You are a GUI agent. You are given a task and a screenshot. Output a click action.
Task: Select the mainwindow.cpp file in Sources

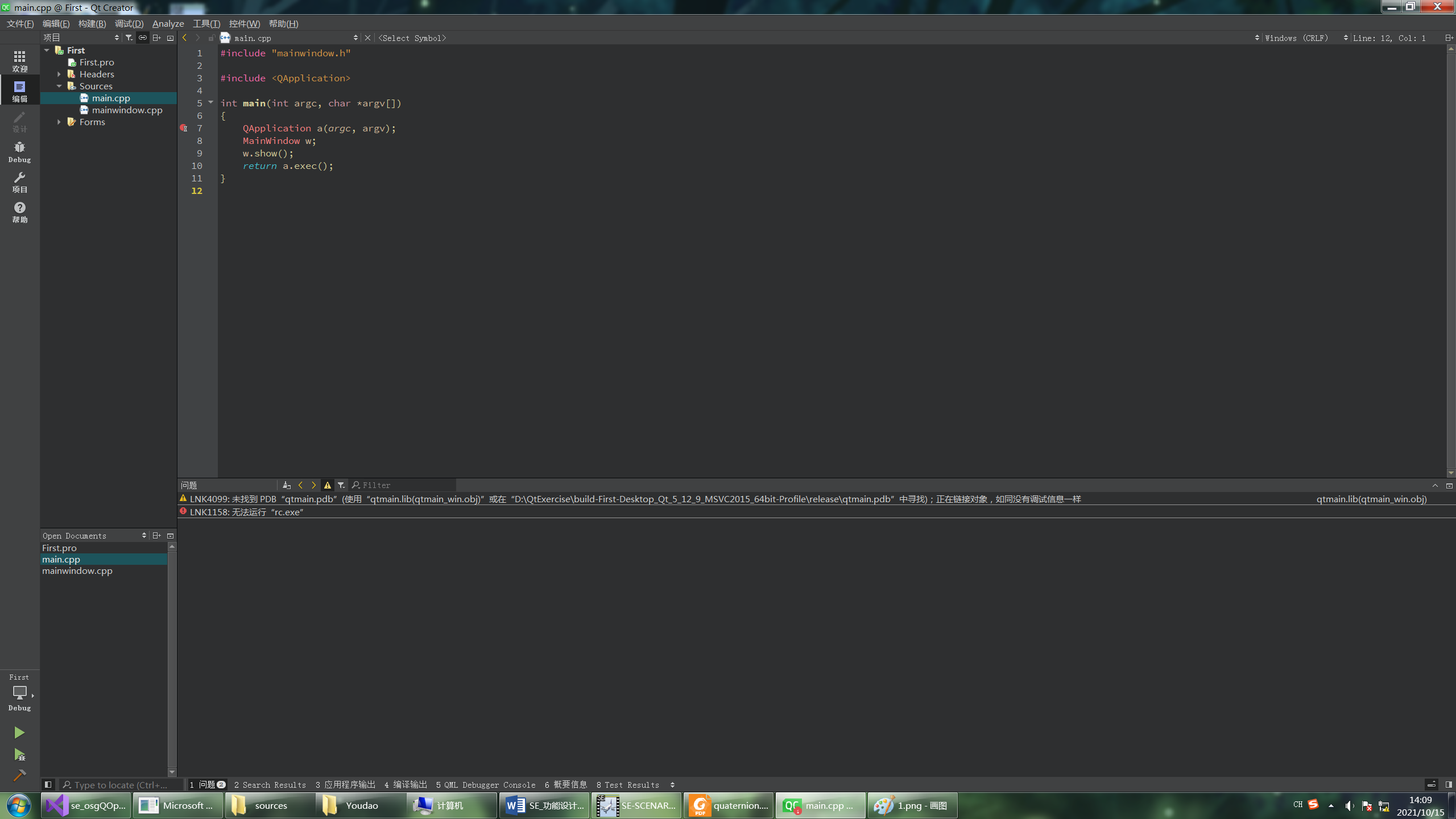point(127,110)
